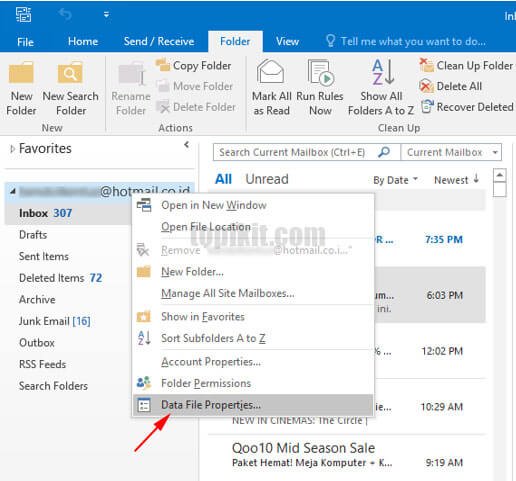
Task: Select the message received at 6:03 PM
Action: (x=430, y=295)
